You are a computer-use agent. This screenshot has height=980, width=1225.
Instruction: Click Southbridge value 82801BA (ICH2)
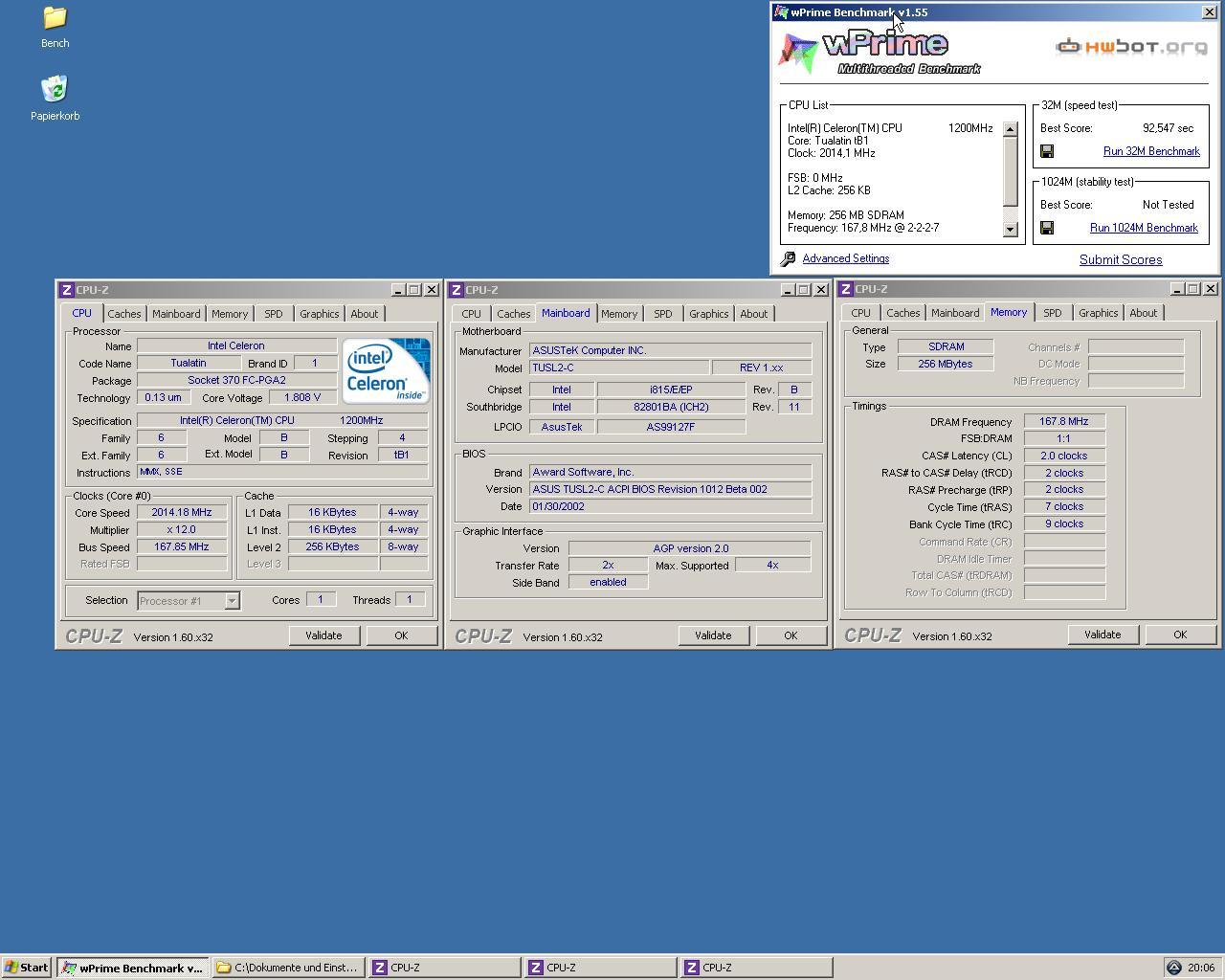click(671, 407)
